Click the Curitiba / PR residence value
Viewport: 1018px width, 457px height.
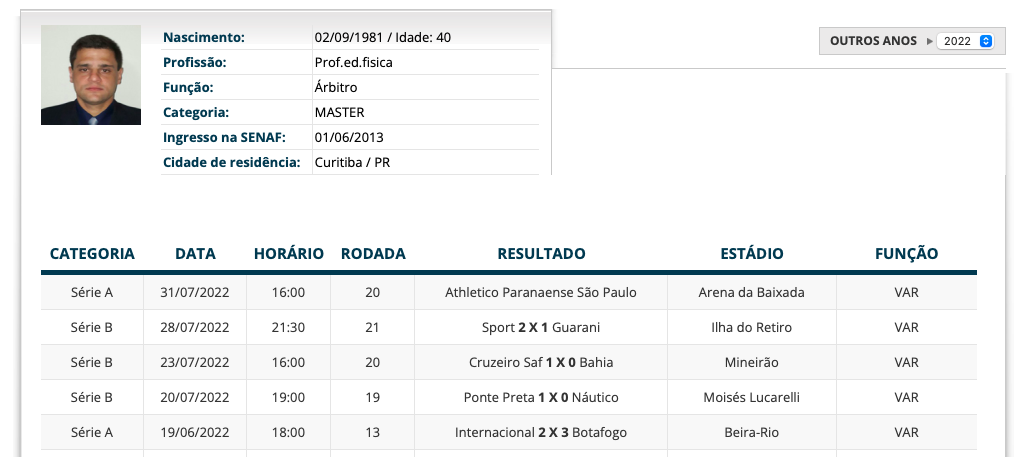352,163
